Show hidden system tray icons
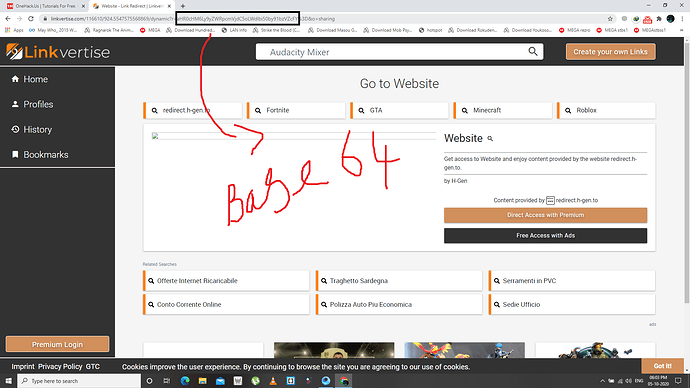Screen dimensions: 690x388 pos(602,381)
